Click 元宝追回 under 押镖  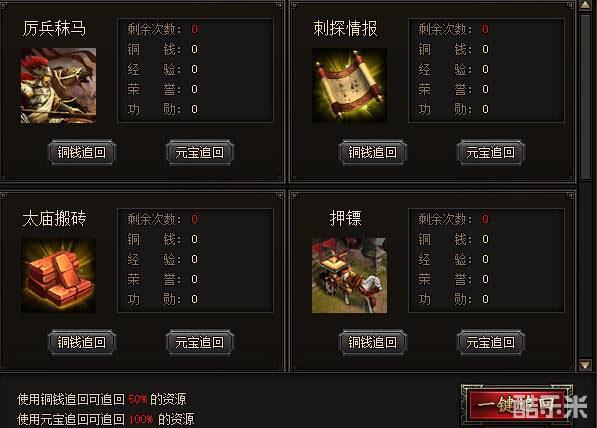(x=491, y=342)
